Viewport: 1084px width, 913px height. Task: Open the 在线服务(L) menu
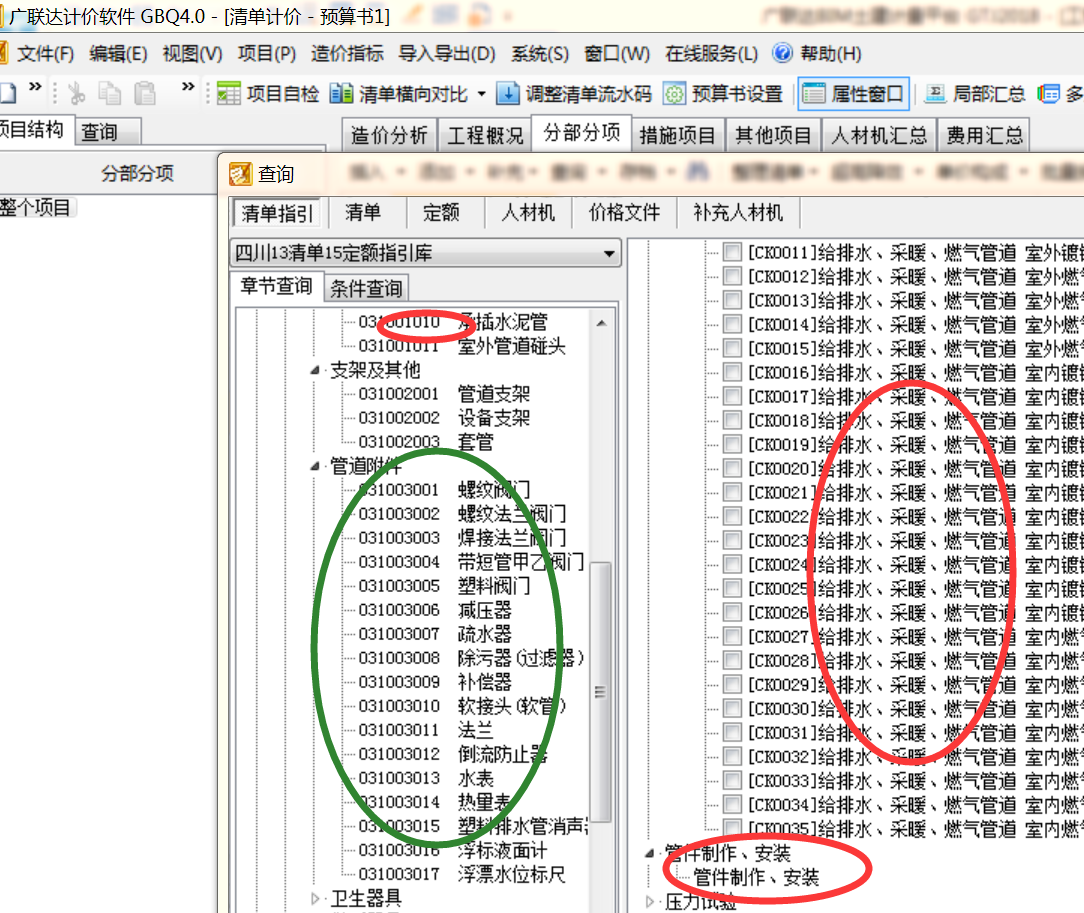[x=711, y=54]
